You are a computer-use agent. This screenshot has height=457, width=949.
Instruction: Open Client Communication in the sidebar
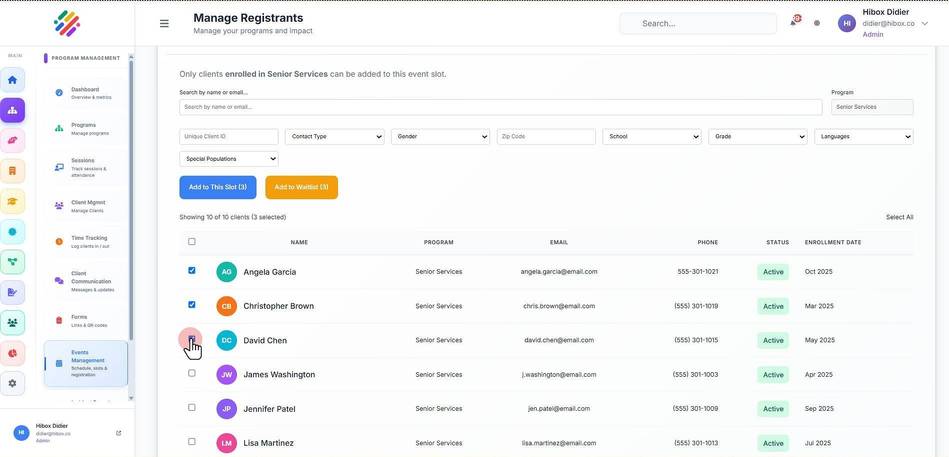(x=86, y=281)
